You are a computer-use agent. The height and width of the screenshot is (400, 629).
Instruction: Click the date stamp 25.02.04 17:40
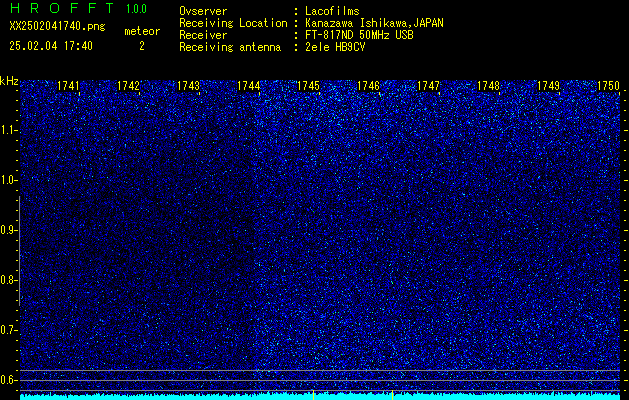51,46
